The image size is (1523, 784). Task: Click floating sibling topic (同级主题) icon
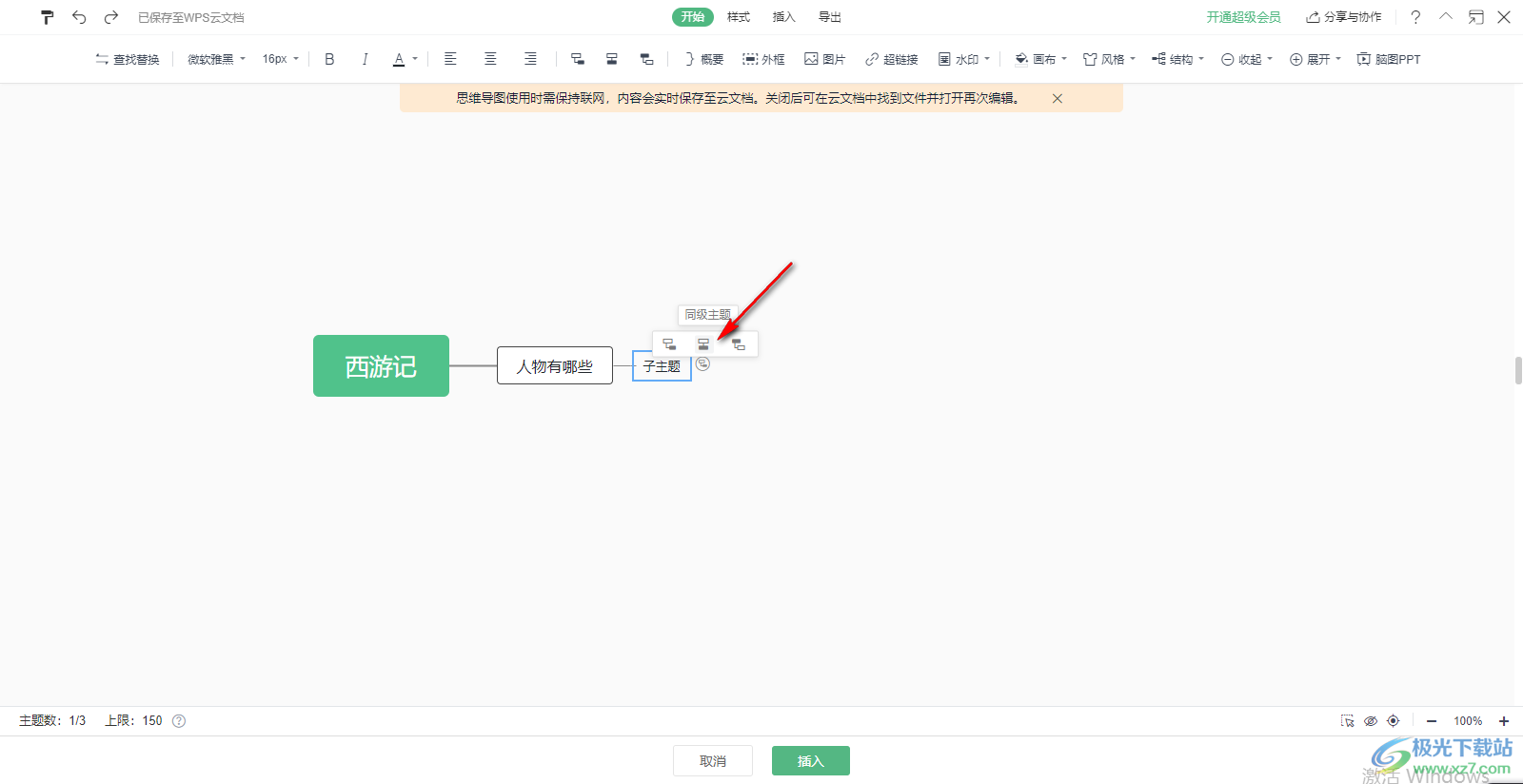point(703,343)
